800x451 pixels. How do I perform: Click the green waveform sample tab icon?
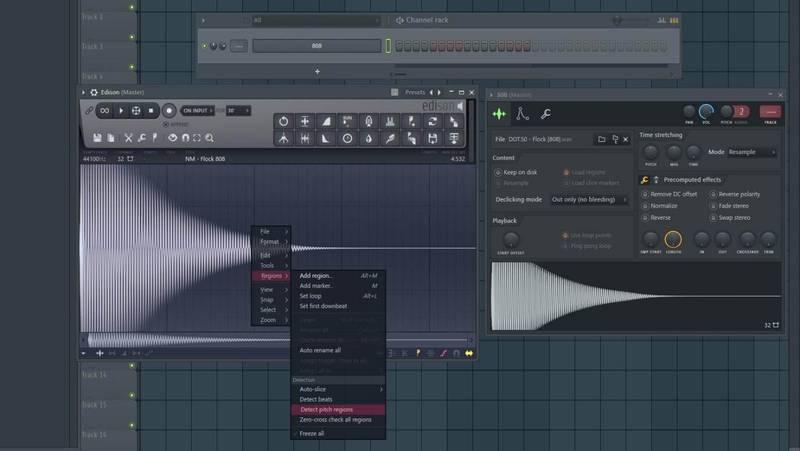tap(499, 114)
